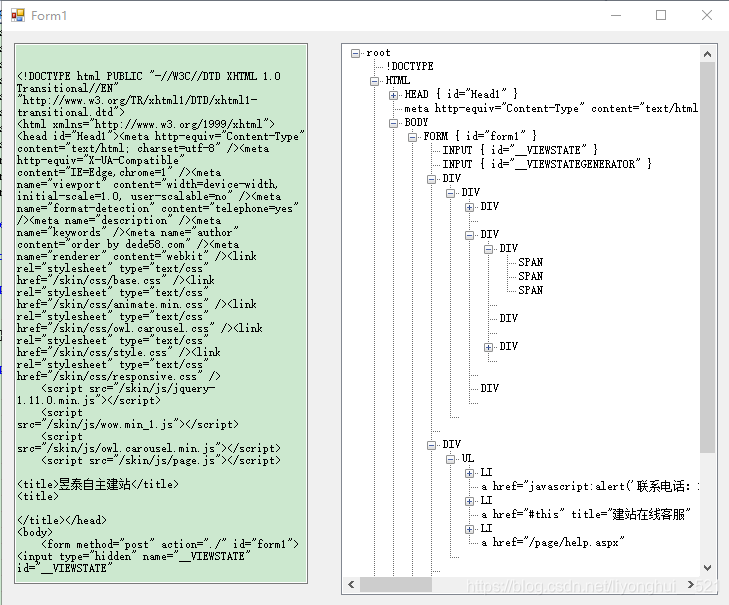Screen dimensions: 729x605
Task: Select the third SPAN tree item
Action: (530, 290)
